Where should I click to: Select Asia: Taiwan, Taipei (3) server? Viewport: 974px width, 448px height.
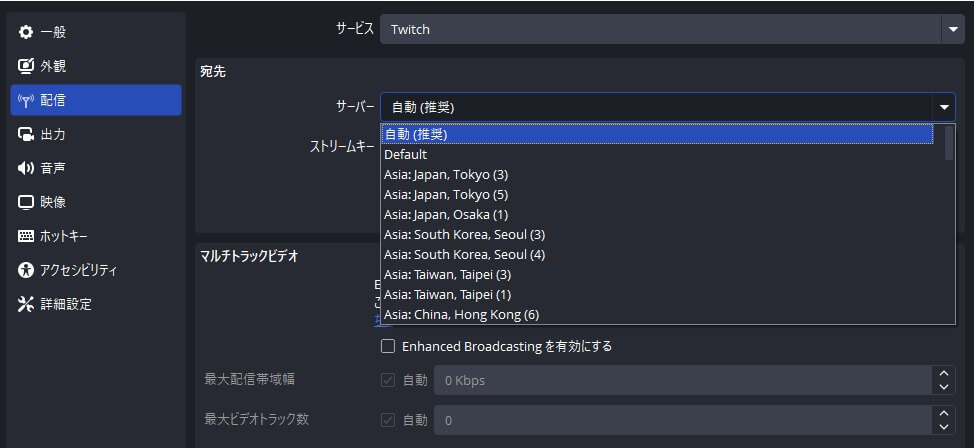[657, 274]
